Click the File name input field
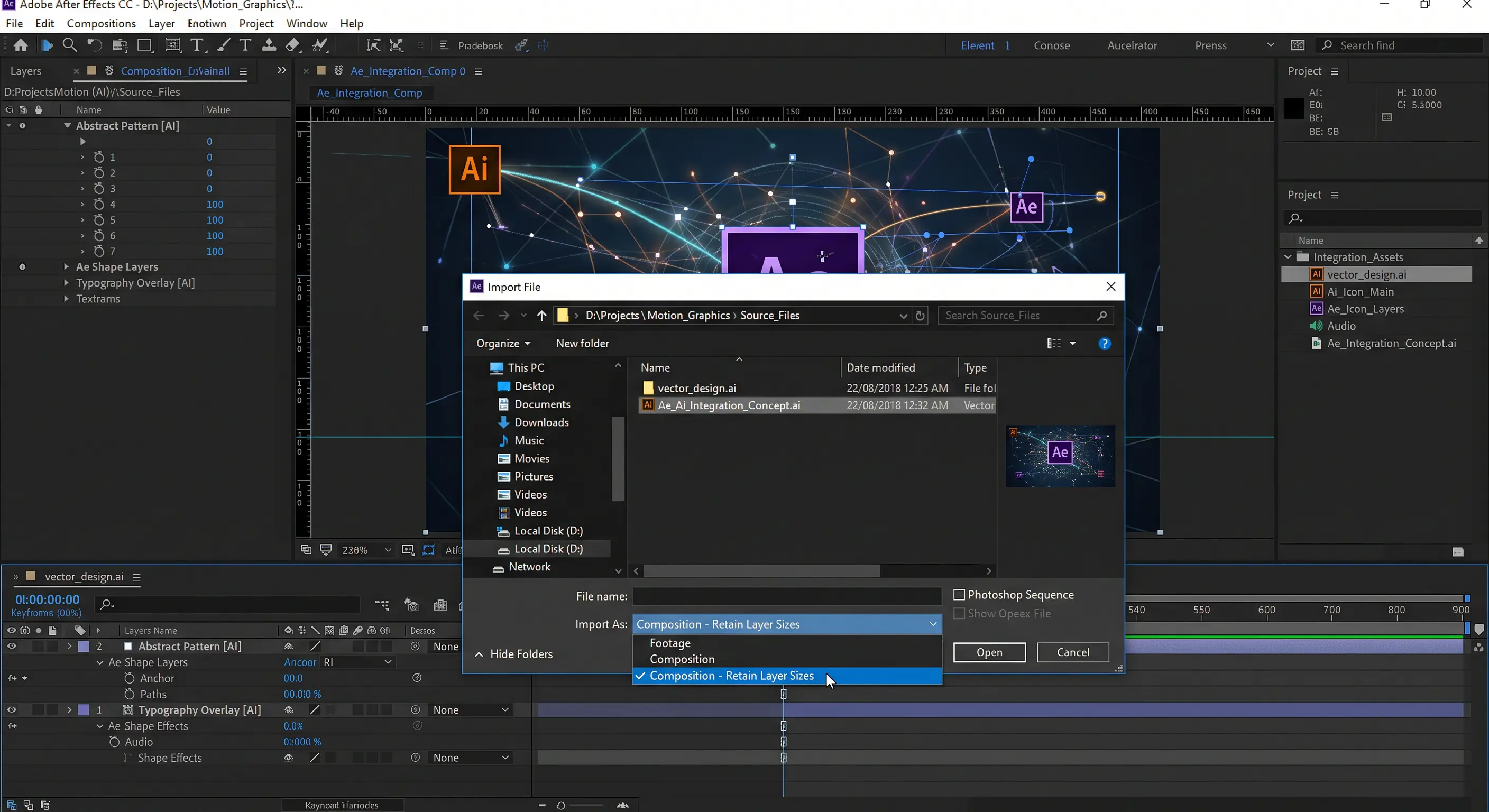1489x812 pixels. [x=787, y=596]
